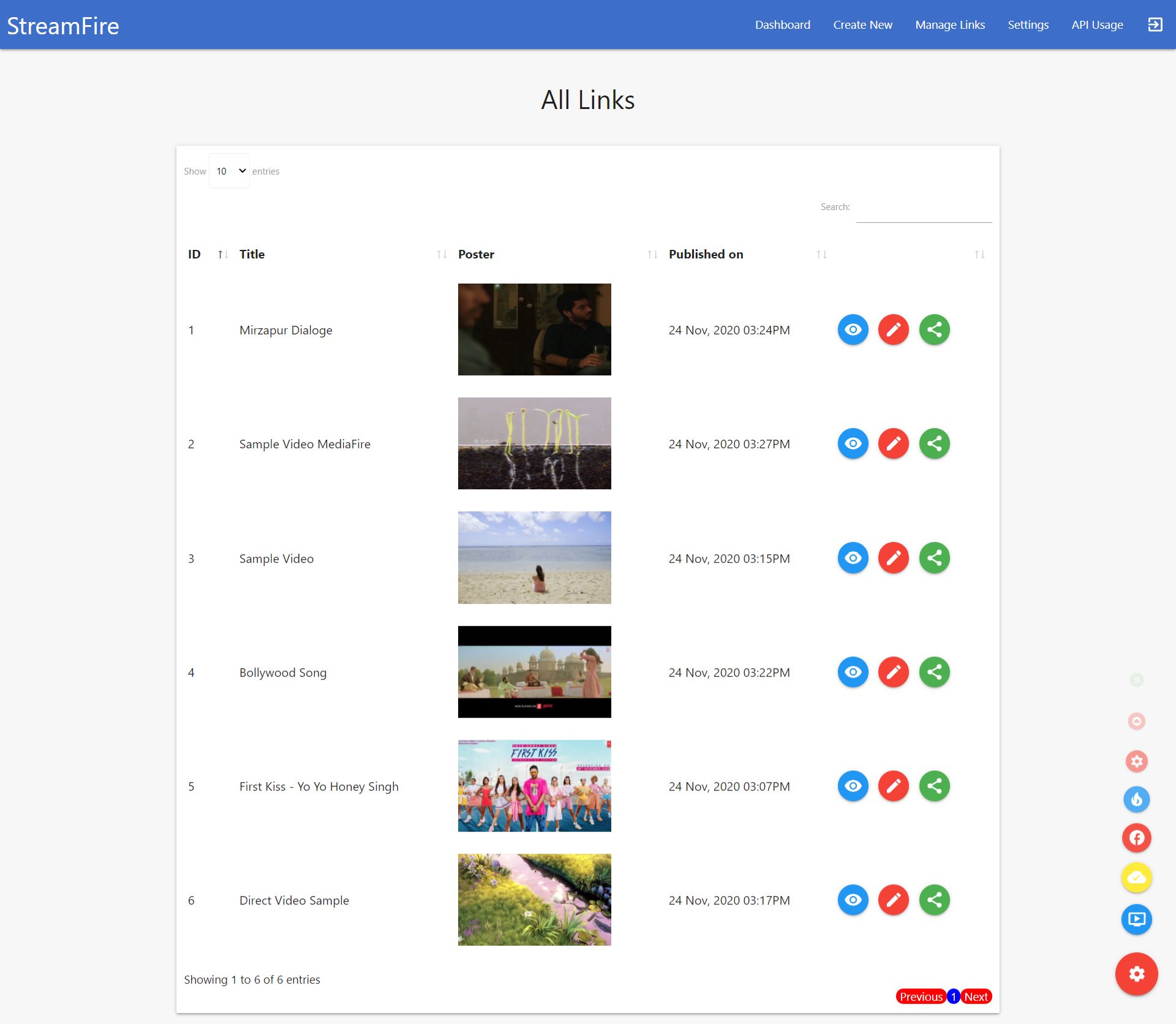Click the faded small gear floating icon
This screenshot has width=1176, height=1024.
1137,761
